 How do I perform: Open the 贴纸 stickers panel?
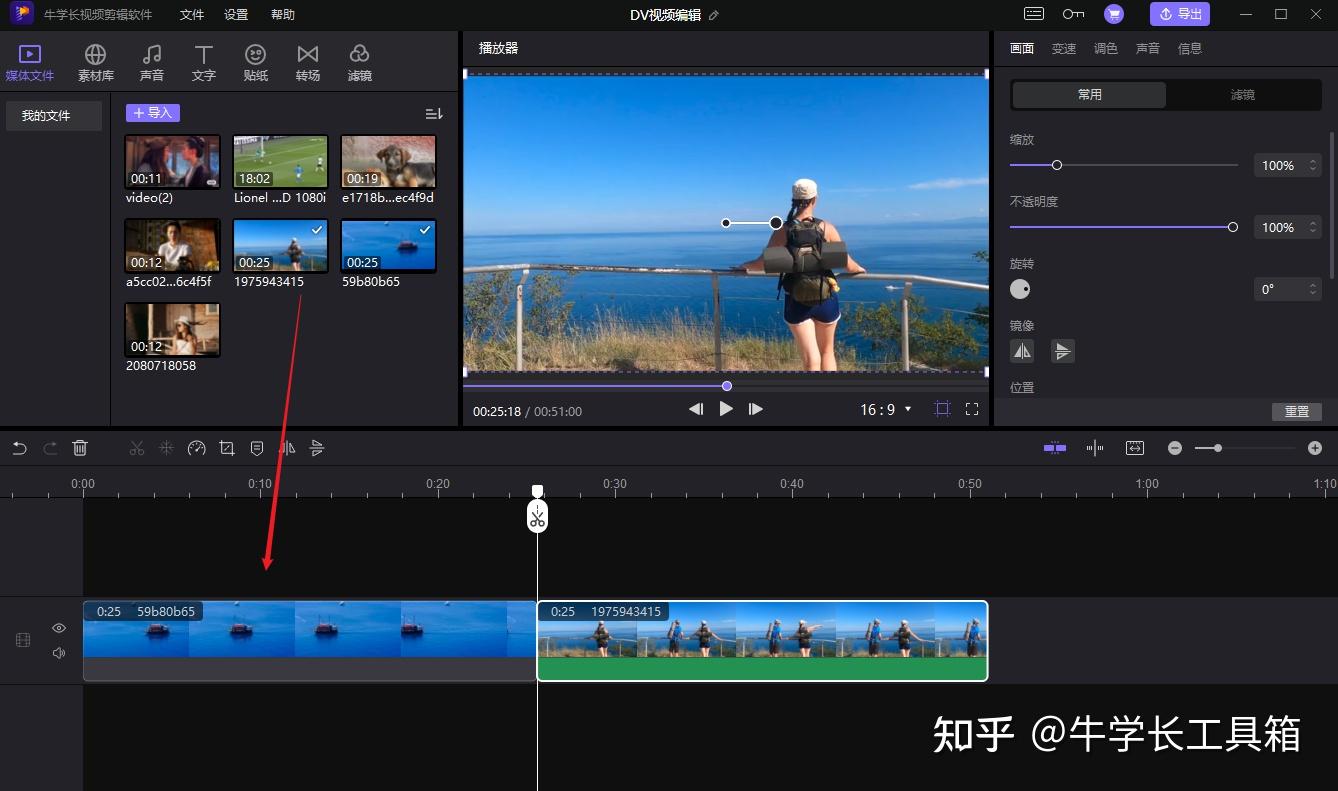coord(256,62)
